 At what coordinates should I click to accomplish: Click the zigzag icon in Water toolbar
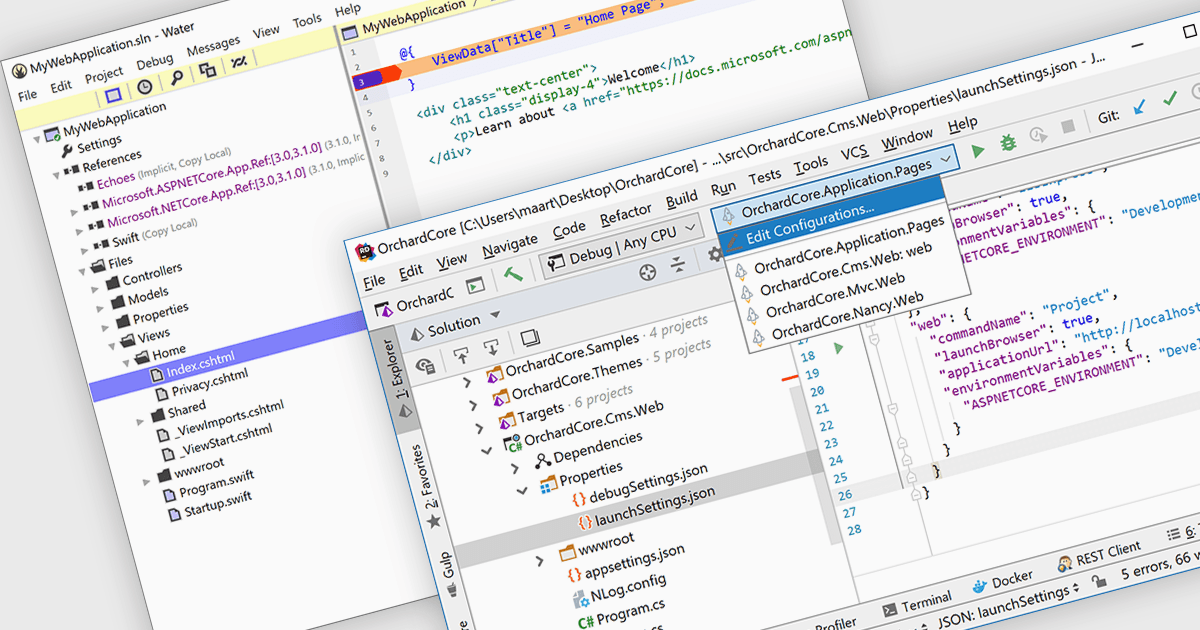pyautogui.click(x=238, y=63)
